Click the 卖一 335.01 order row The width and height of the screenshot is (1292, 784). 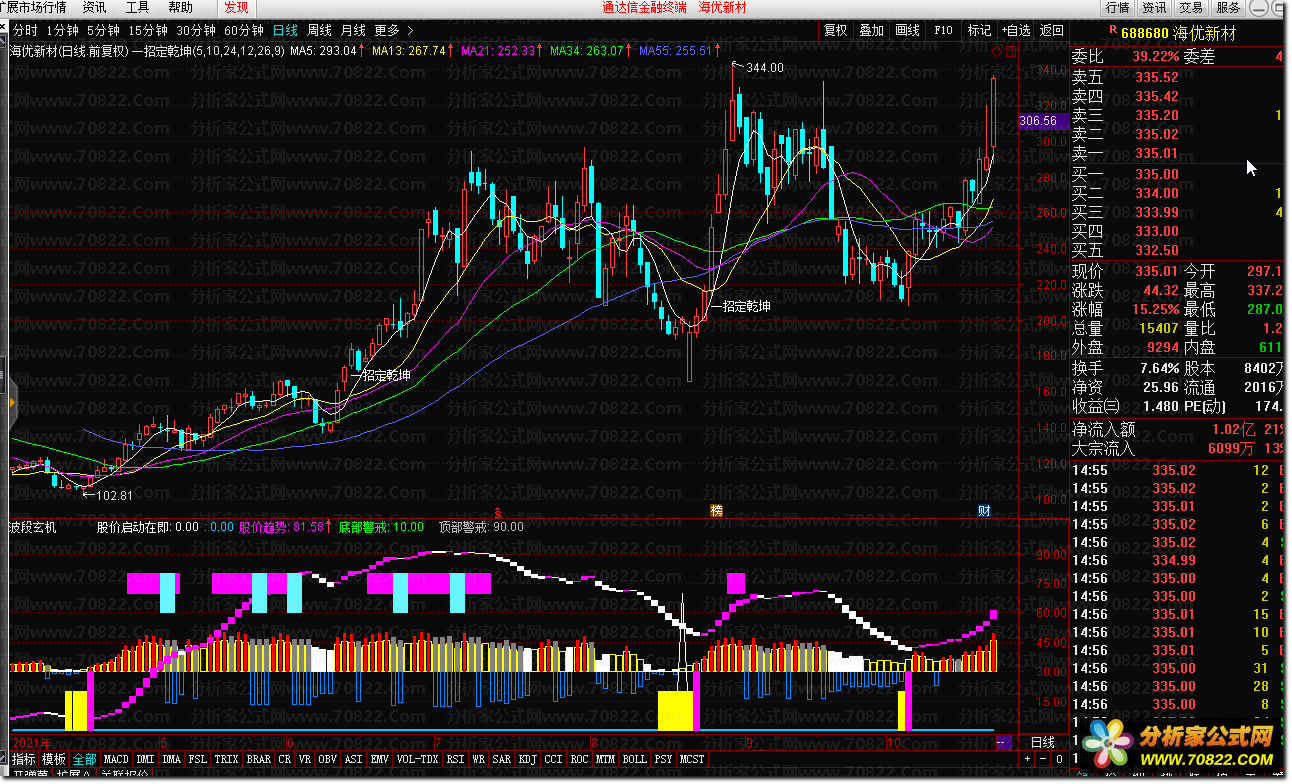pyautogui.click(x=1178, y=154)
